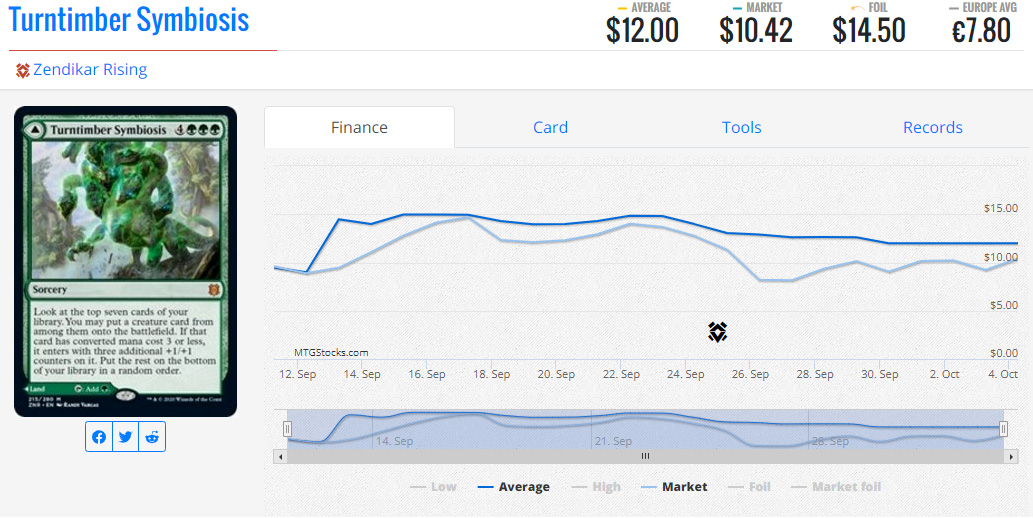Screen dimensions: 1033x518
Task: Show the High price series
Action: (x=596, y=487)
